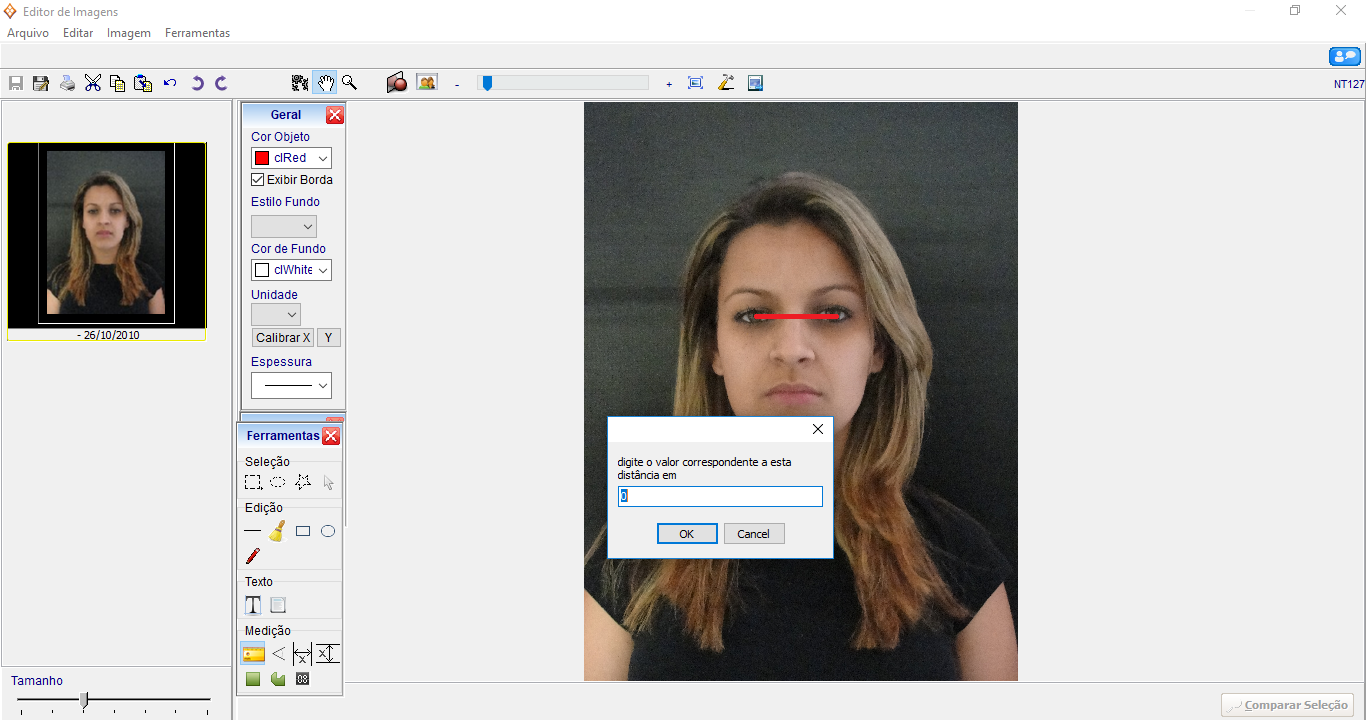
Task: Click the scissors cut icon
Action: pyautogui.click(x=93, y=83)
